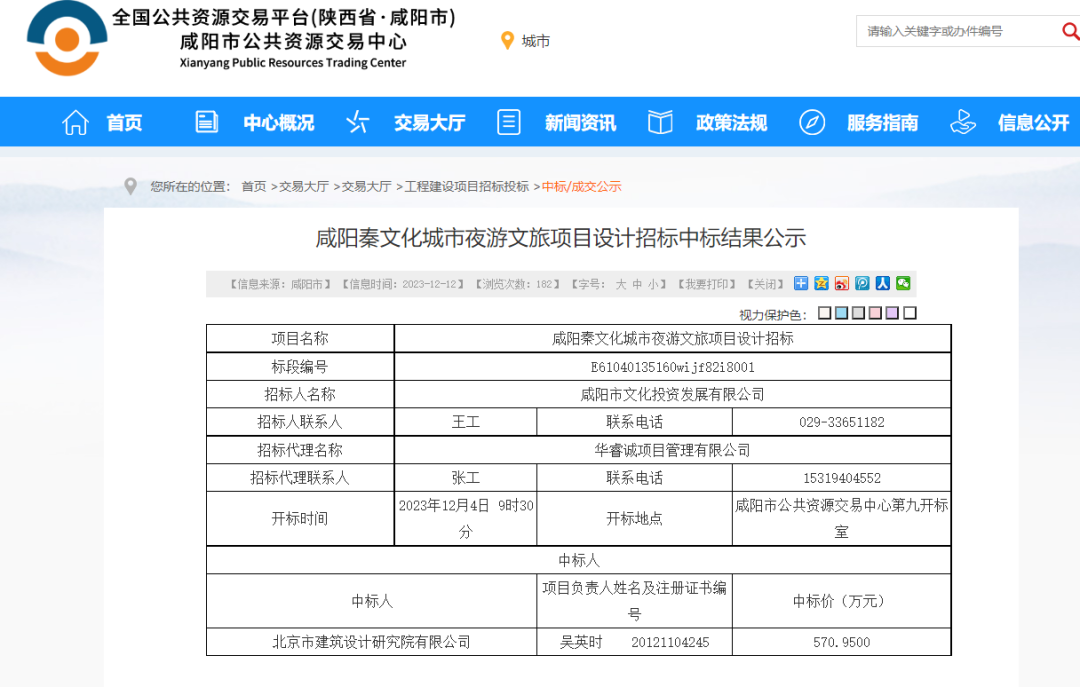The height and width of the screenshot is (687, 1080).
Task: Click bid opening time 2023年12月4日 cell
Action: [x=466, y=519]
